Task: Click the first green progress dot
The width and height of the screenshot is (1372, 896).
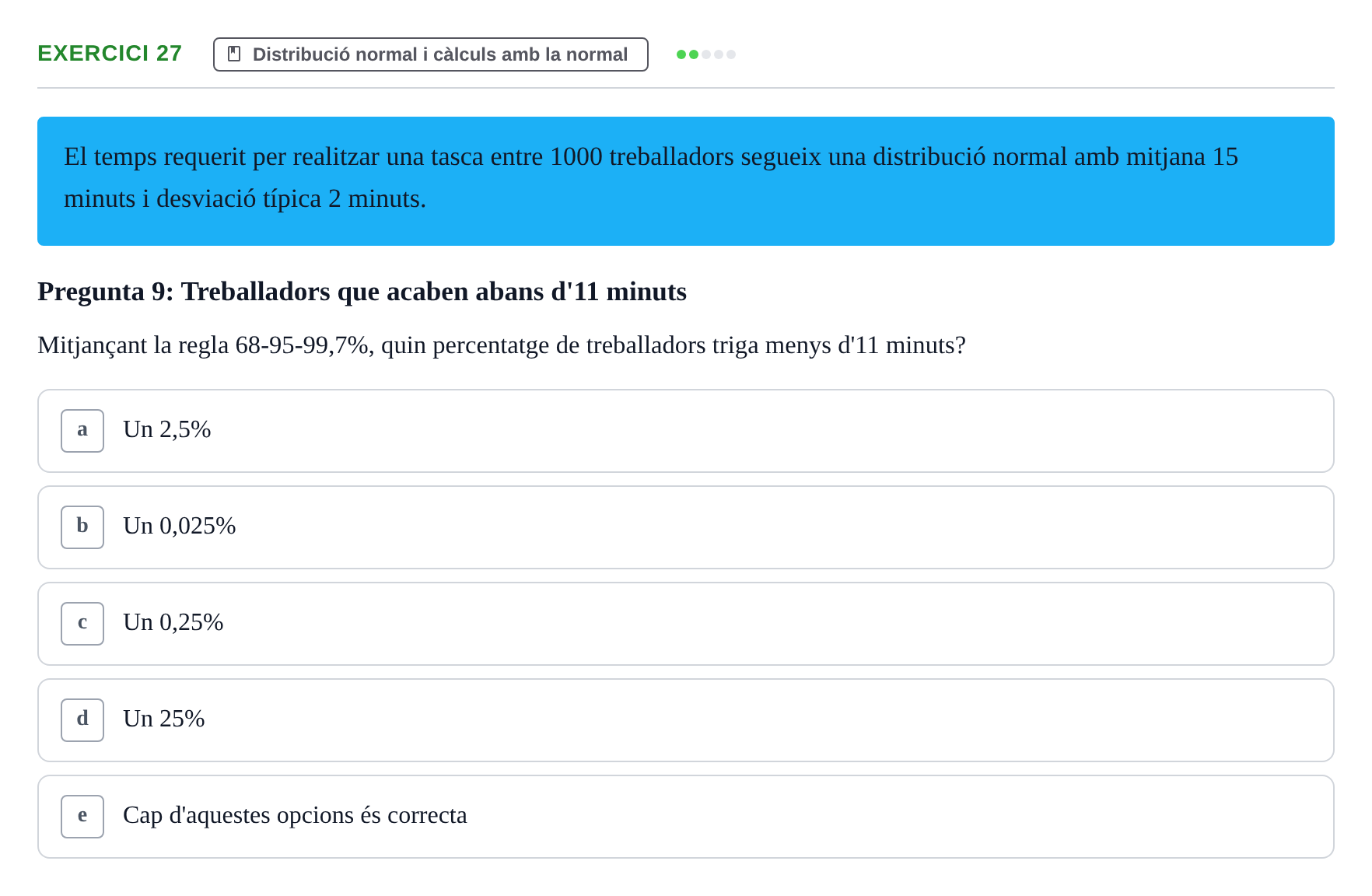Action: click(x=681, y=54)
